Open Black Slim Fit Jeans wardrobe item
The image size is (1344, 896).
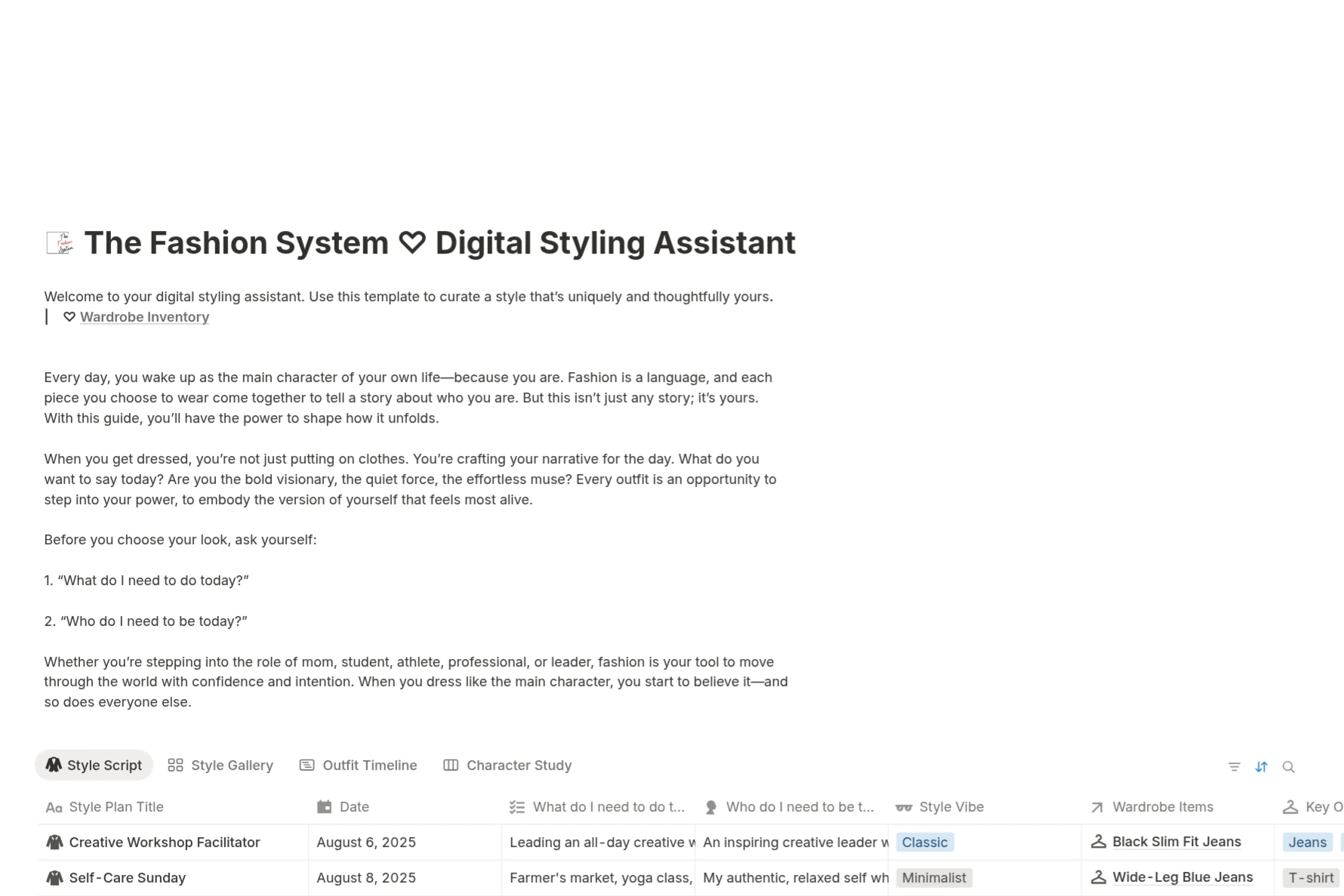[x=1176, y=842]
